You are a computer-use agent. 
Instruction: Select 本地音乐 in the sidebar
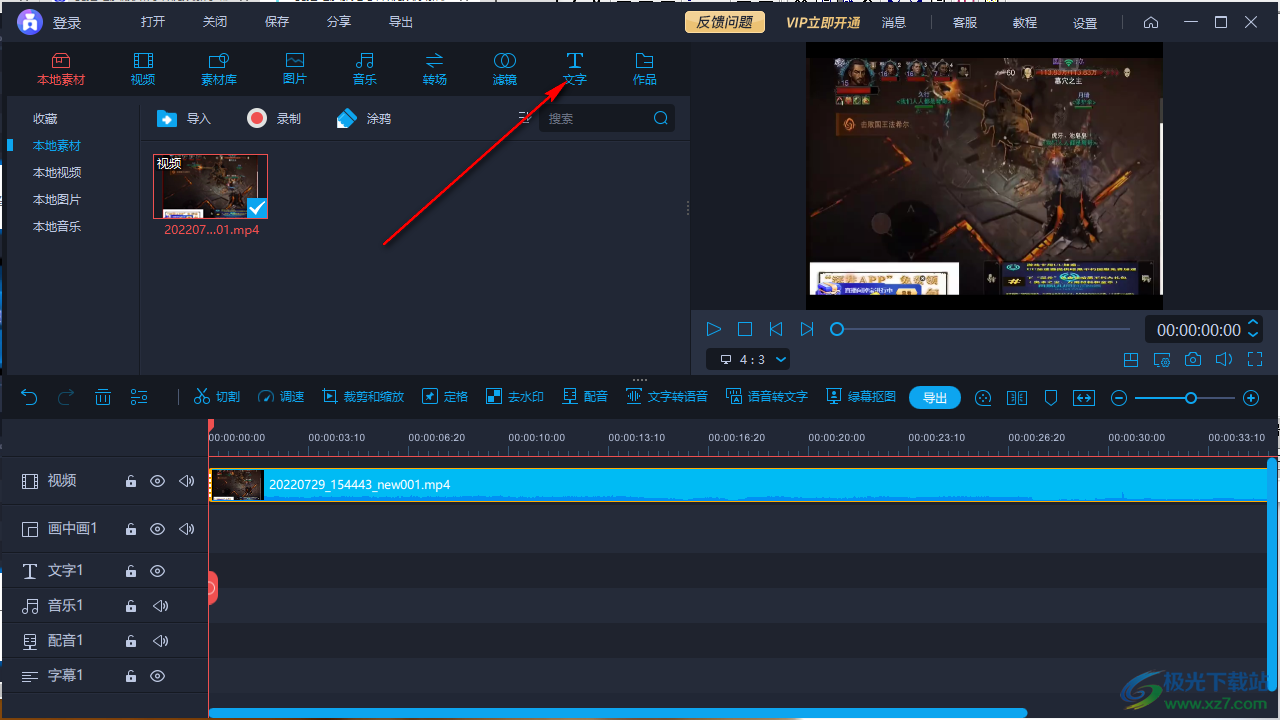[57, 226]
